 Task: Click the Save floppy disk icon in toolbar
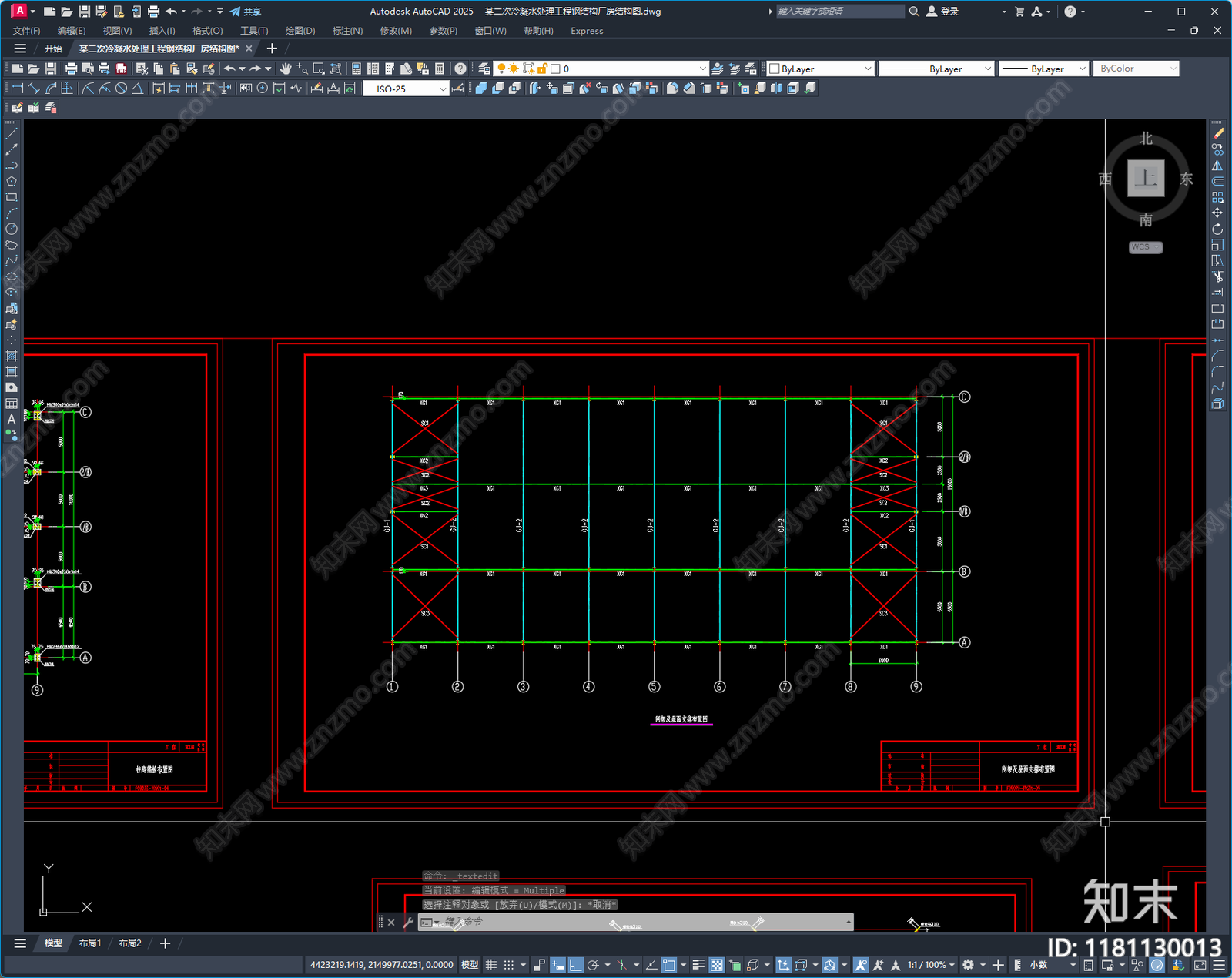point(50,69)
